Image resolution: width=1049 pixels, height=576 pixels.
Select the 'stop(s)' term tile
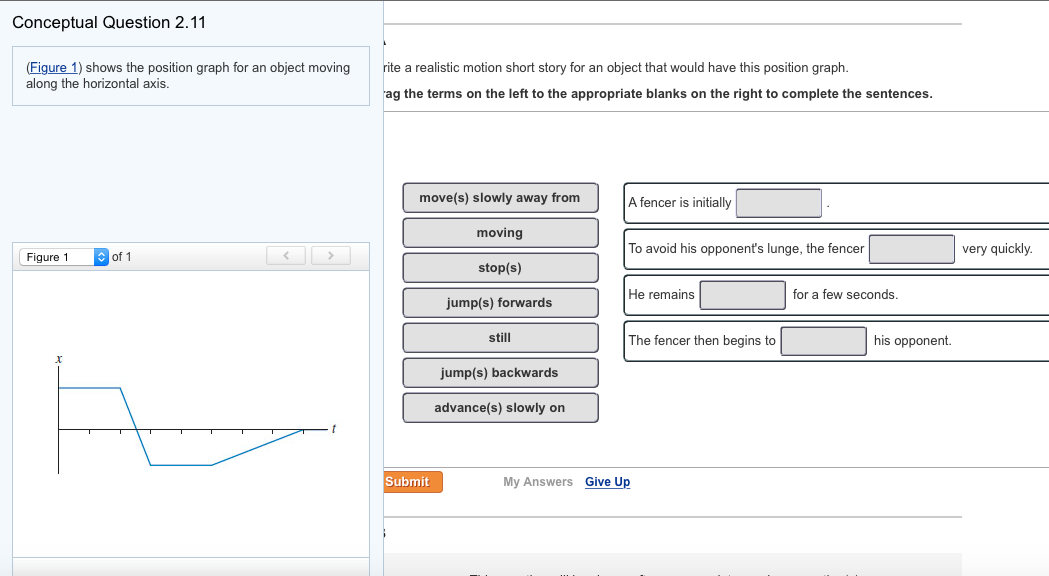pos(500,268)
